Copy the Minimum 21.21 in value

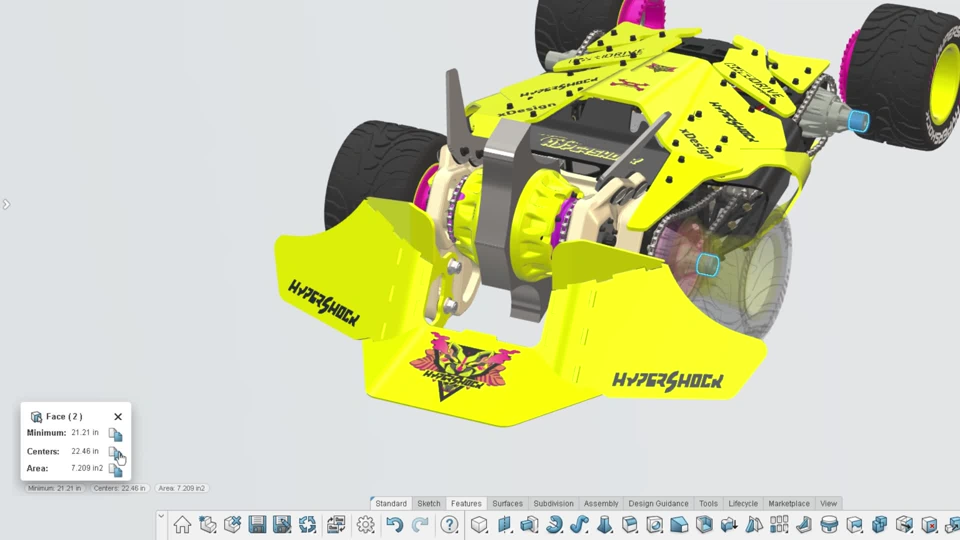pos(116,434)
